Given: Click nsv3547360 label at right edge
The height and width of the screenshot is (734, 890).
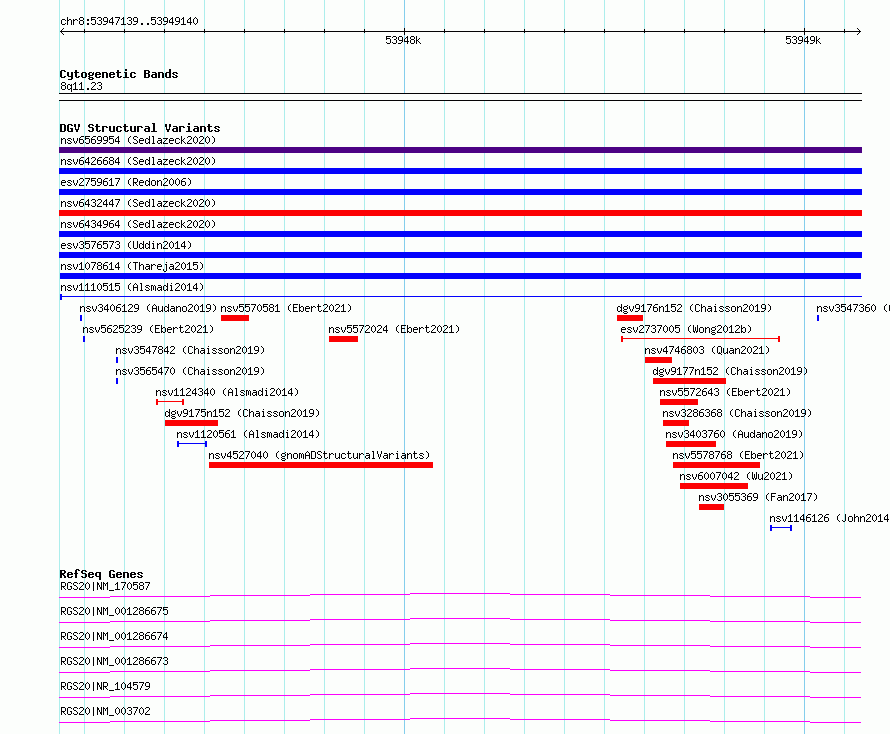Looking at the screenshot, I should [853, 308].
